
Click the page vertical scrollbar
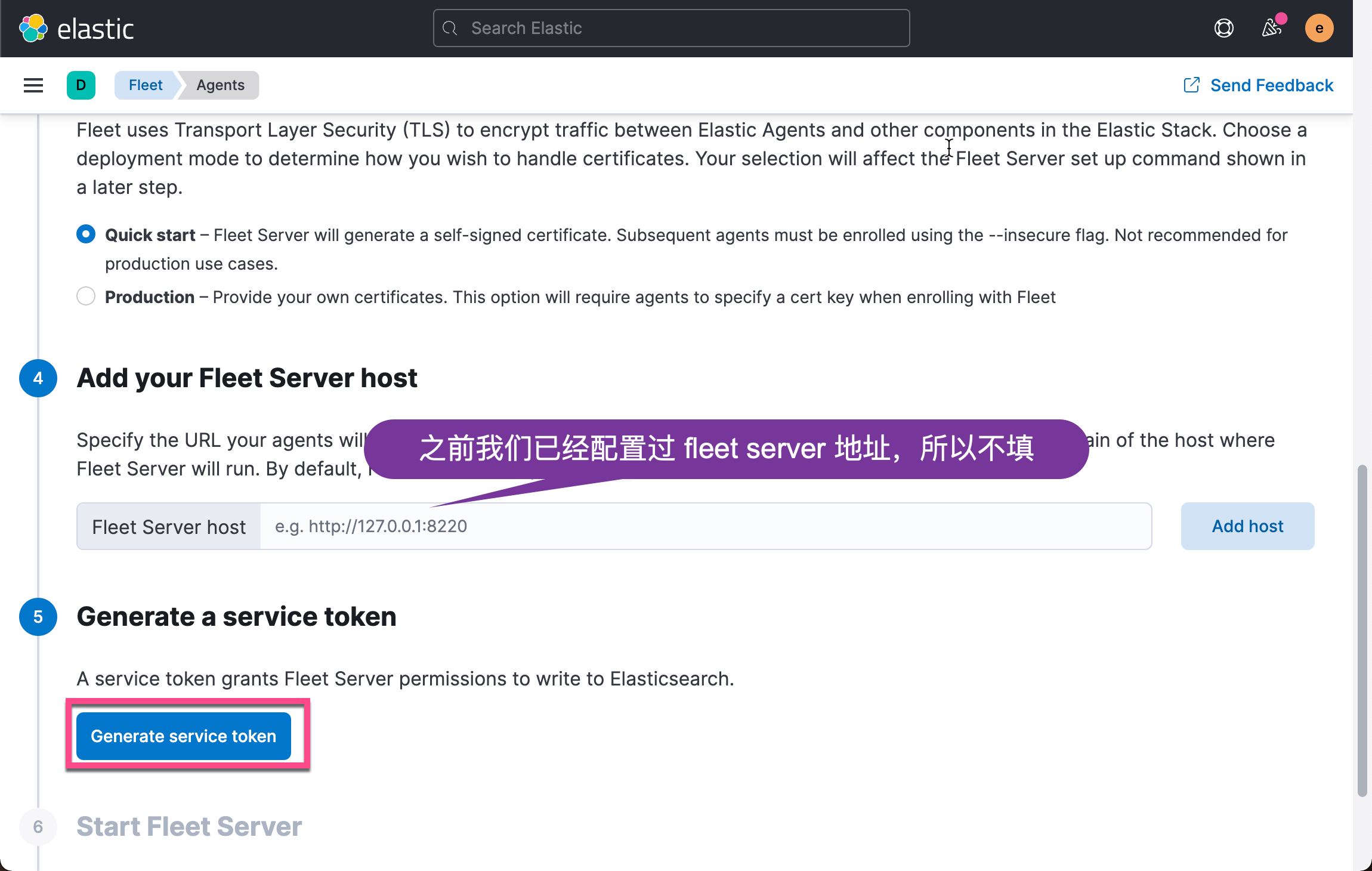tap(1362, 629)
